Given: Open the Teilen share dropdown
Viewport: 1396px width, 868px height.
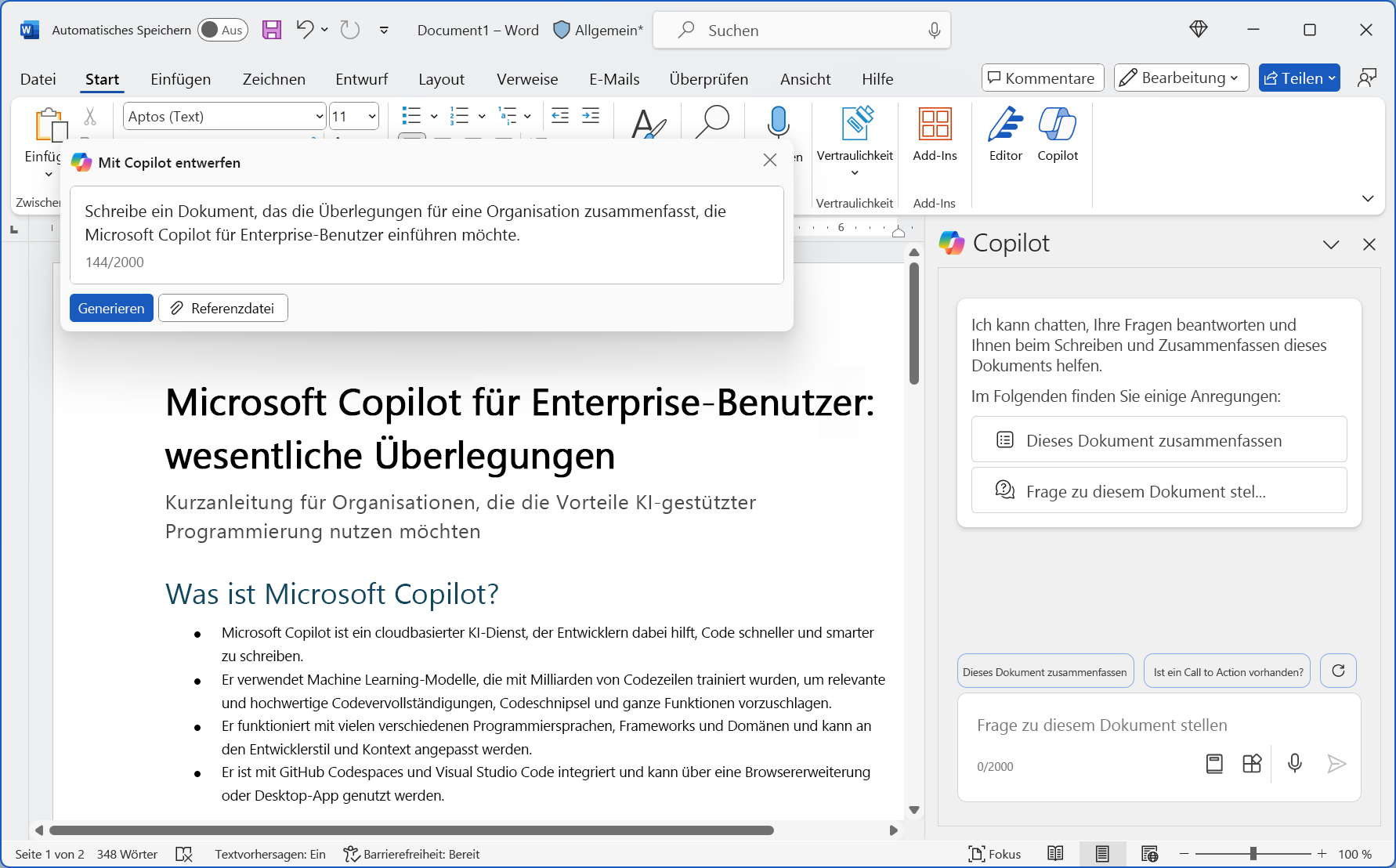Looking at the screenshot, I should 1299,78.
